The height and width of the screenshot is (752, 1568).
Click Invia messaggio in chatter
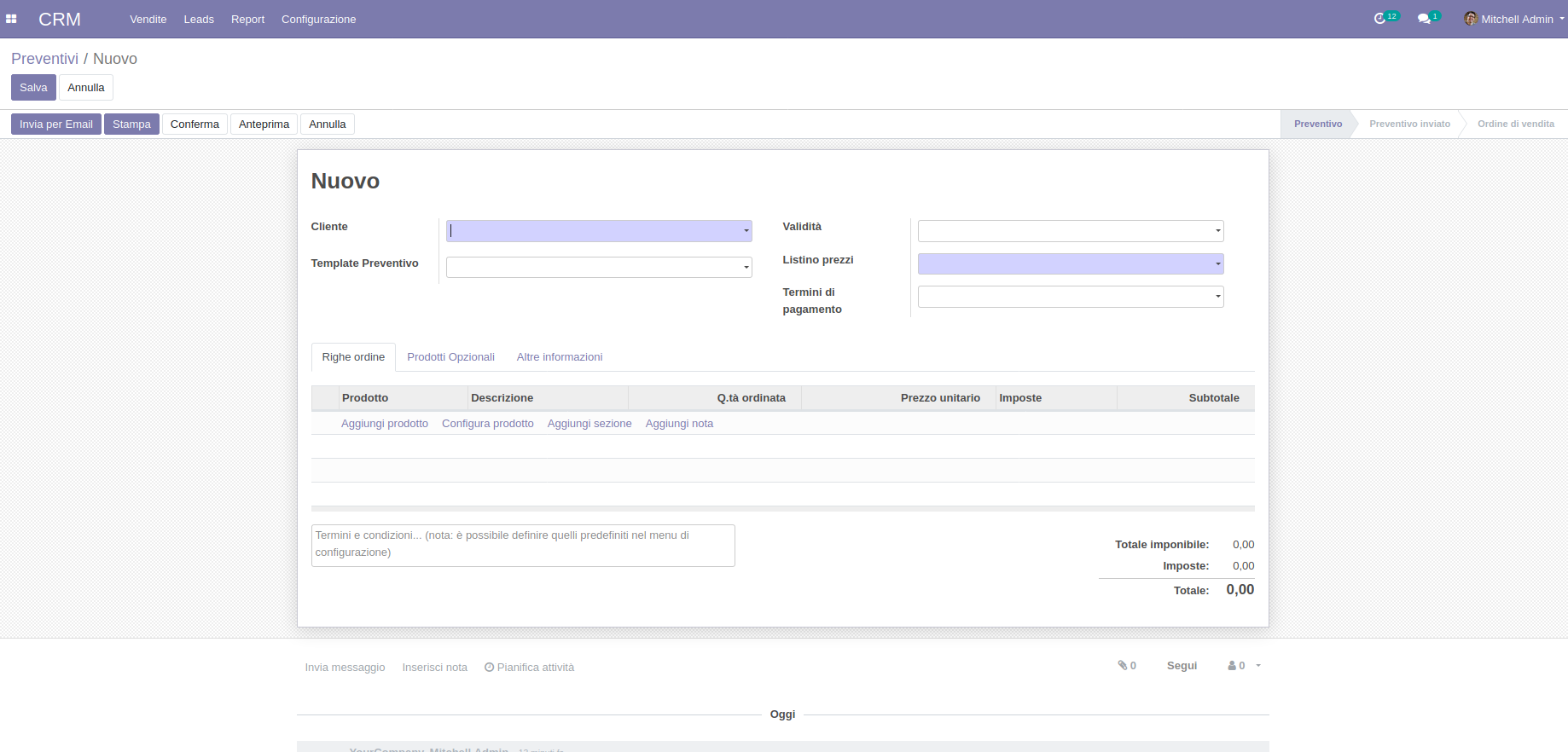(345, 668)
